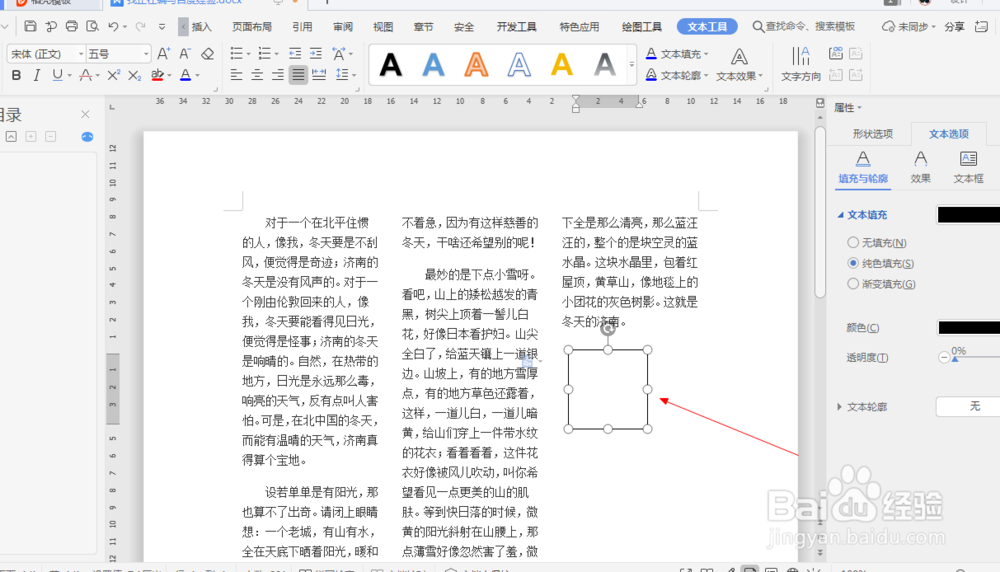Click the black 文本填充 preset swatch
Image resolution: width=1000 pixels, height=572 pixels.
(x=968, y=215)
